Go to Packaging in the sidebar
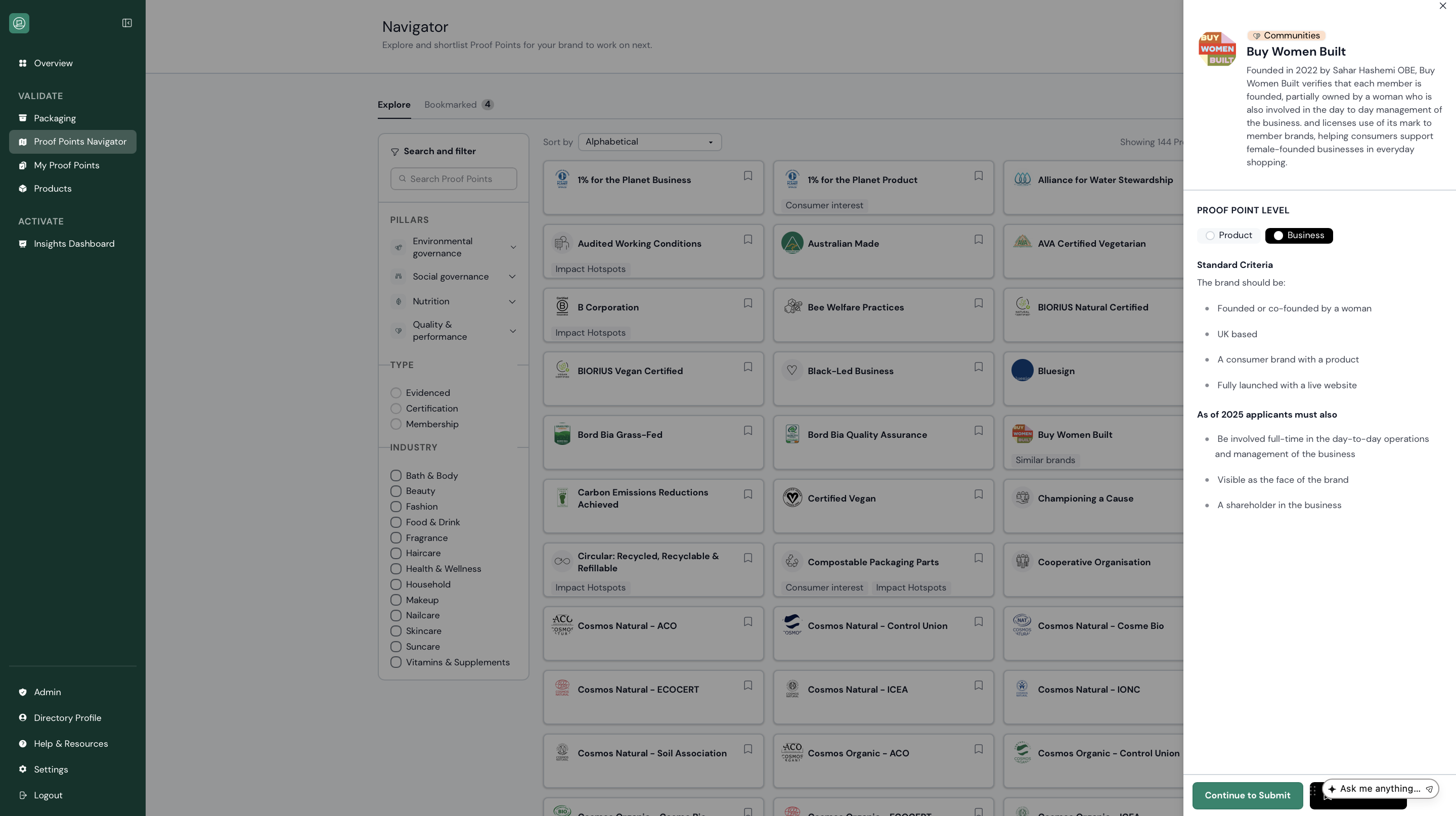1456x816 pixels. point(72,118)
